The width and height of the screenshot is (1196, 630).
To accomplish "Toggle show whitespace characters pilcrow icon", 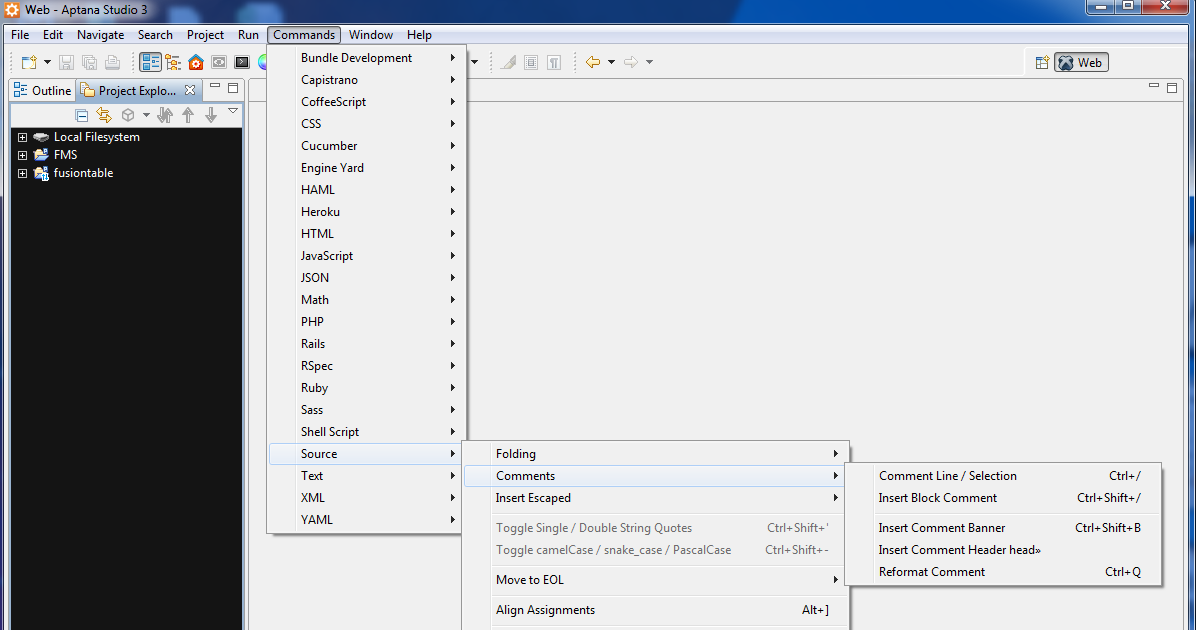I will point(555,63).
